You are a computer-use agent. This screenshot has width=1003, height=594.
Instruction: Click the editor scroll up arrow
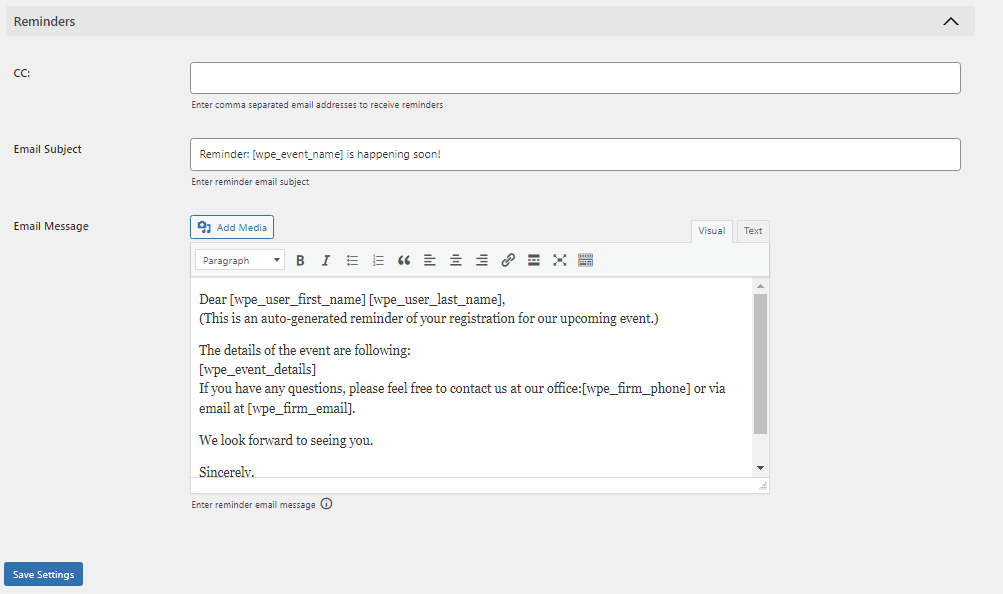(760, 286)
